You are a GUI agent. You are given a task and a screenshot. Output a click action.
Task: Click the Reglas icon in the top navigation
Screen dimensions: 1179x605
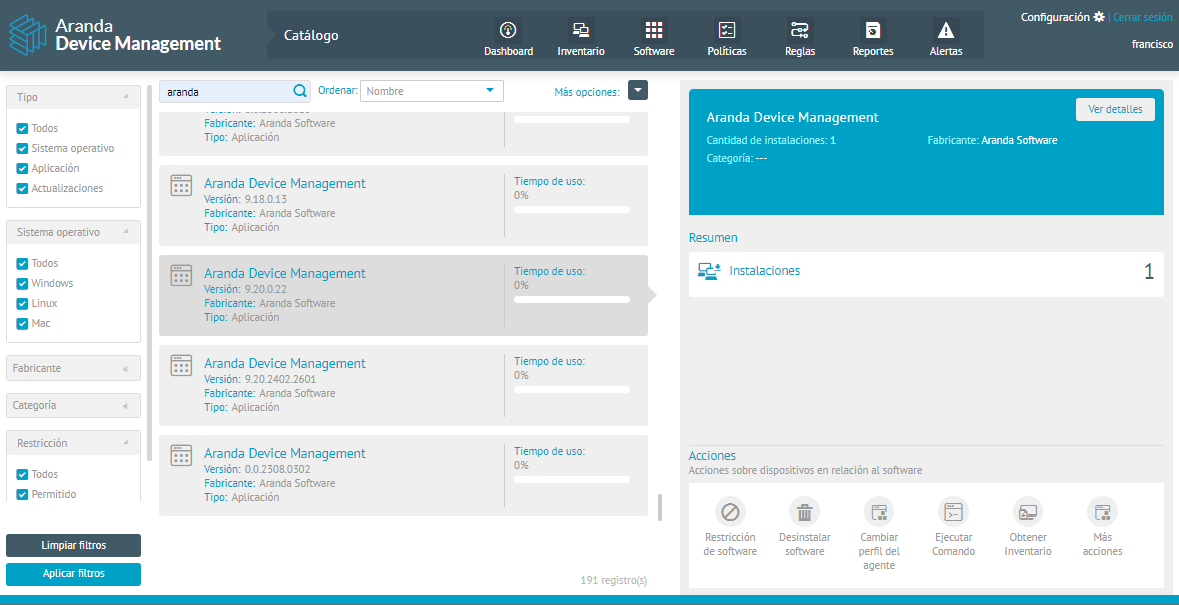click(x=799, y=30)
